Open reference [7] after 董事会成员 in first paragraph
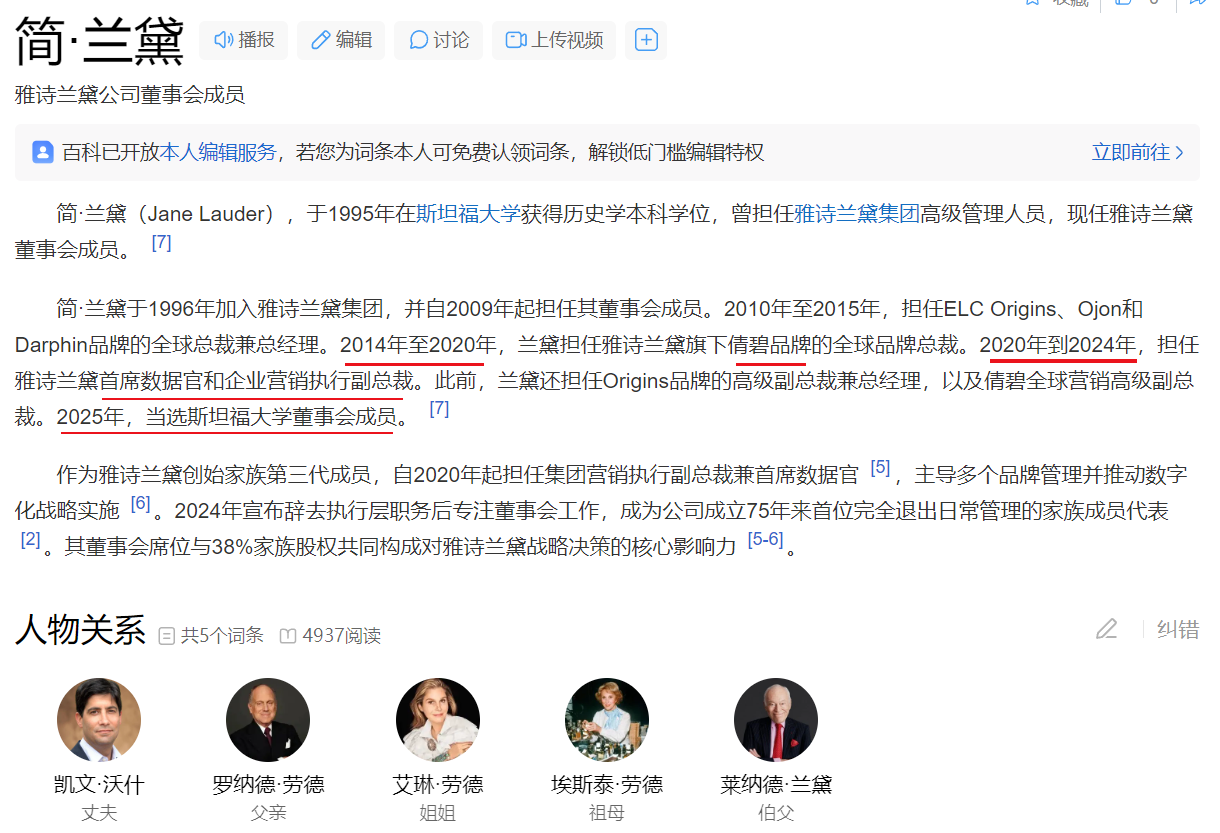The width and height of the screenshot is (1220, 833). (x=161, y=242)
